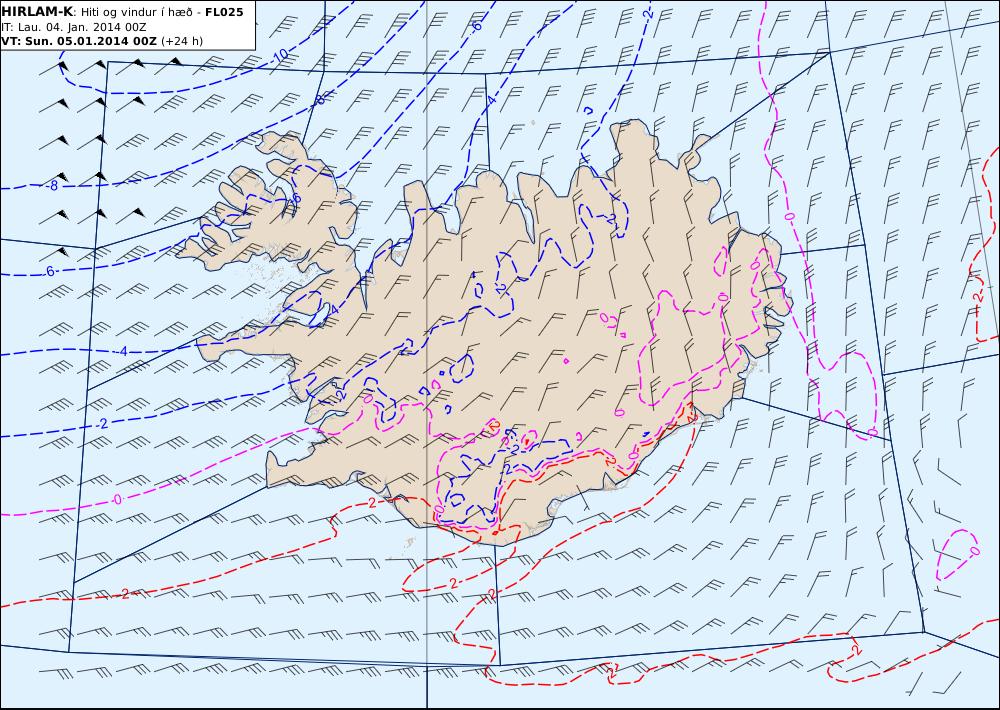The height and width of the screenshot is (710, 1000).
Task: Click the 'IT: Lau. 04. Jan. 2014 00Z' line
Action: click(x=75, y=27)
